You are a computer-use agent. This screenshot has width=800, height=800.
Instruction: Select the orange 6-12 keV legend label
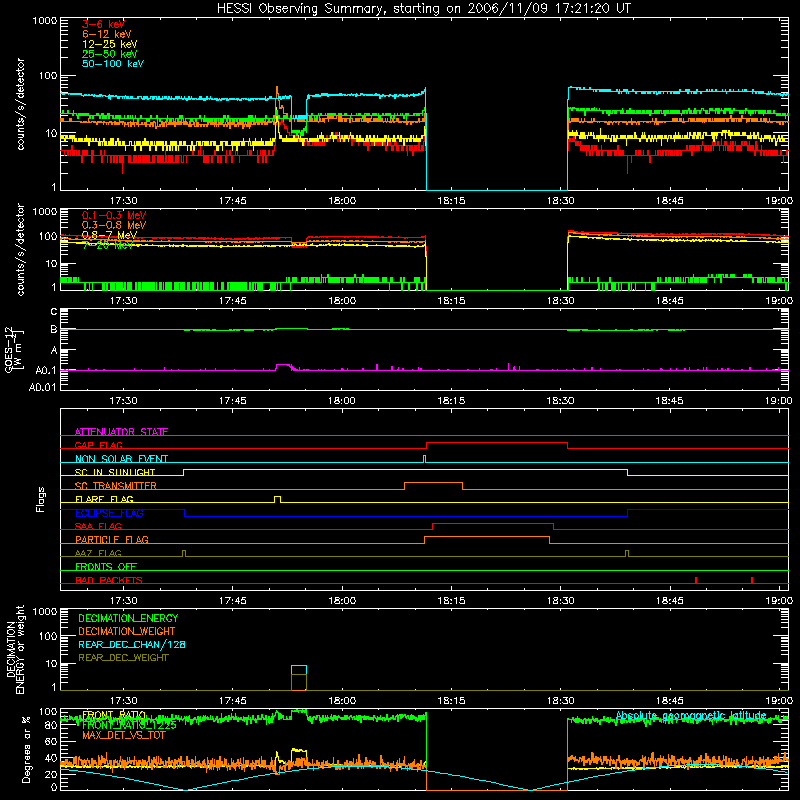107,34
